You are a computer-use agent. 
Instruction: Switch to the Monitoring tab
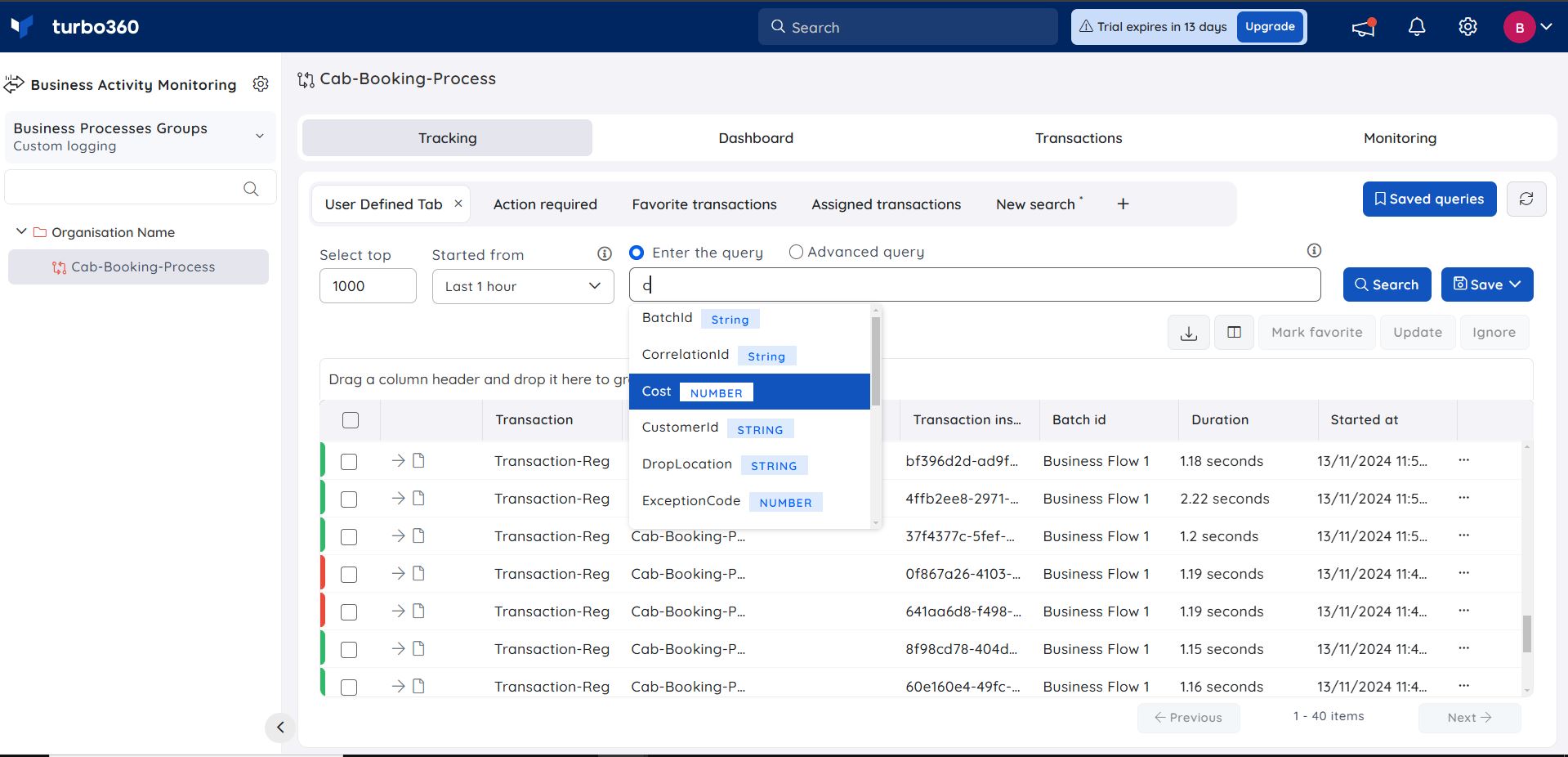pyautogui.click(x=1400, y=138)
